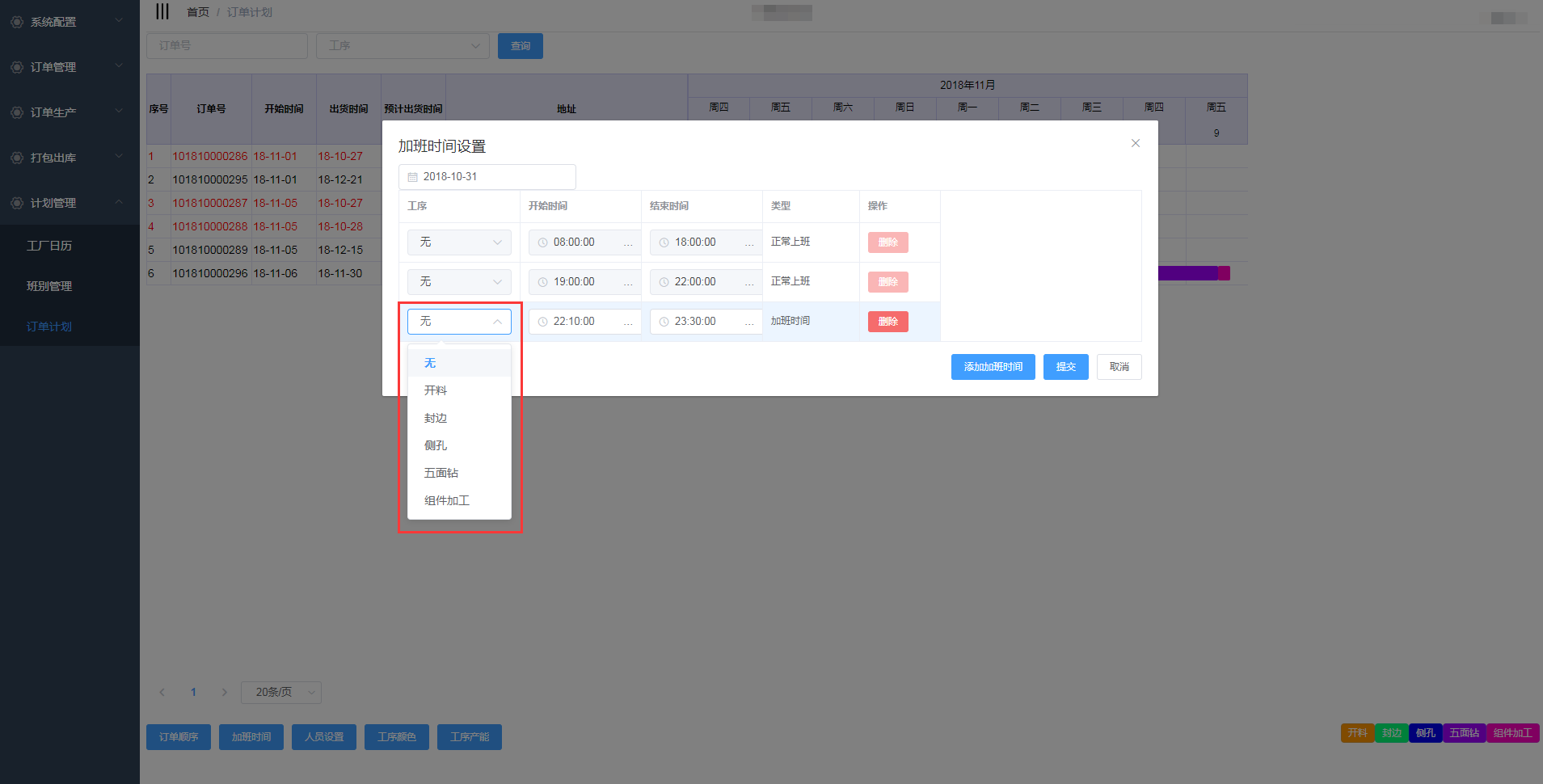Image resolution: width=1543 pixels, height=784 pixels.
Task: Click the clock icon beside 19:00:00
Action: pos(542,282)
